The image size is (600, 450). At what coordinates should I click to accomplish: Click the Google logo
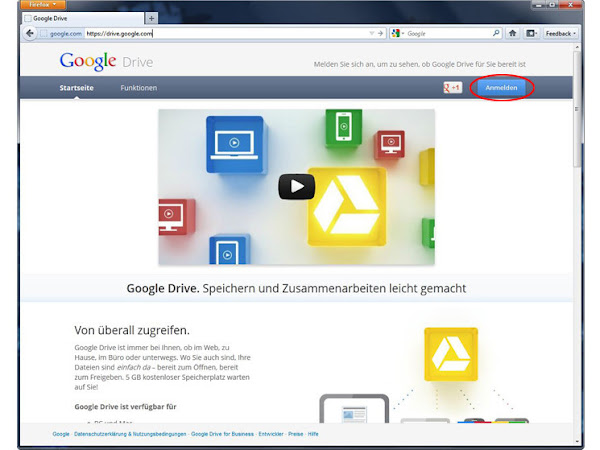click(88, 61)
